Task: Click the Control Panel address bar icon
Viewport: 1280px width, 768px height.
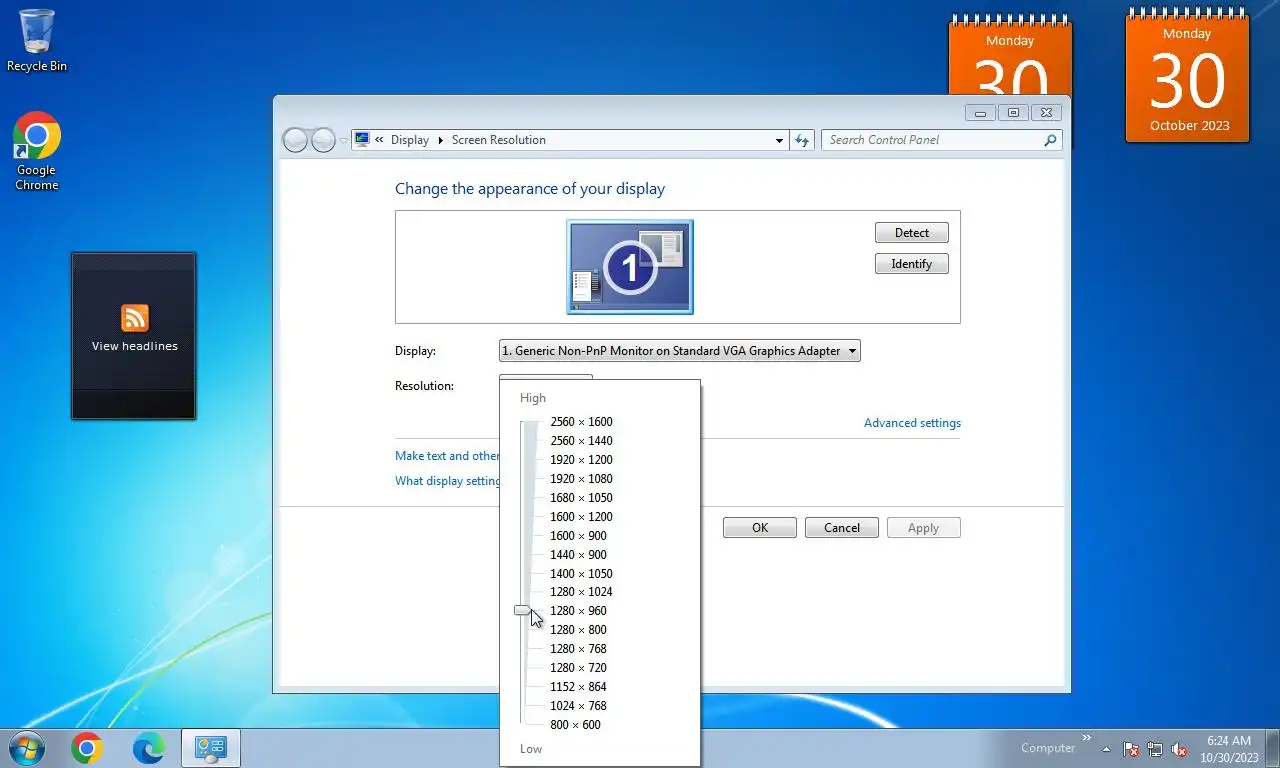Action: click(x=362, y=140)
